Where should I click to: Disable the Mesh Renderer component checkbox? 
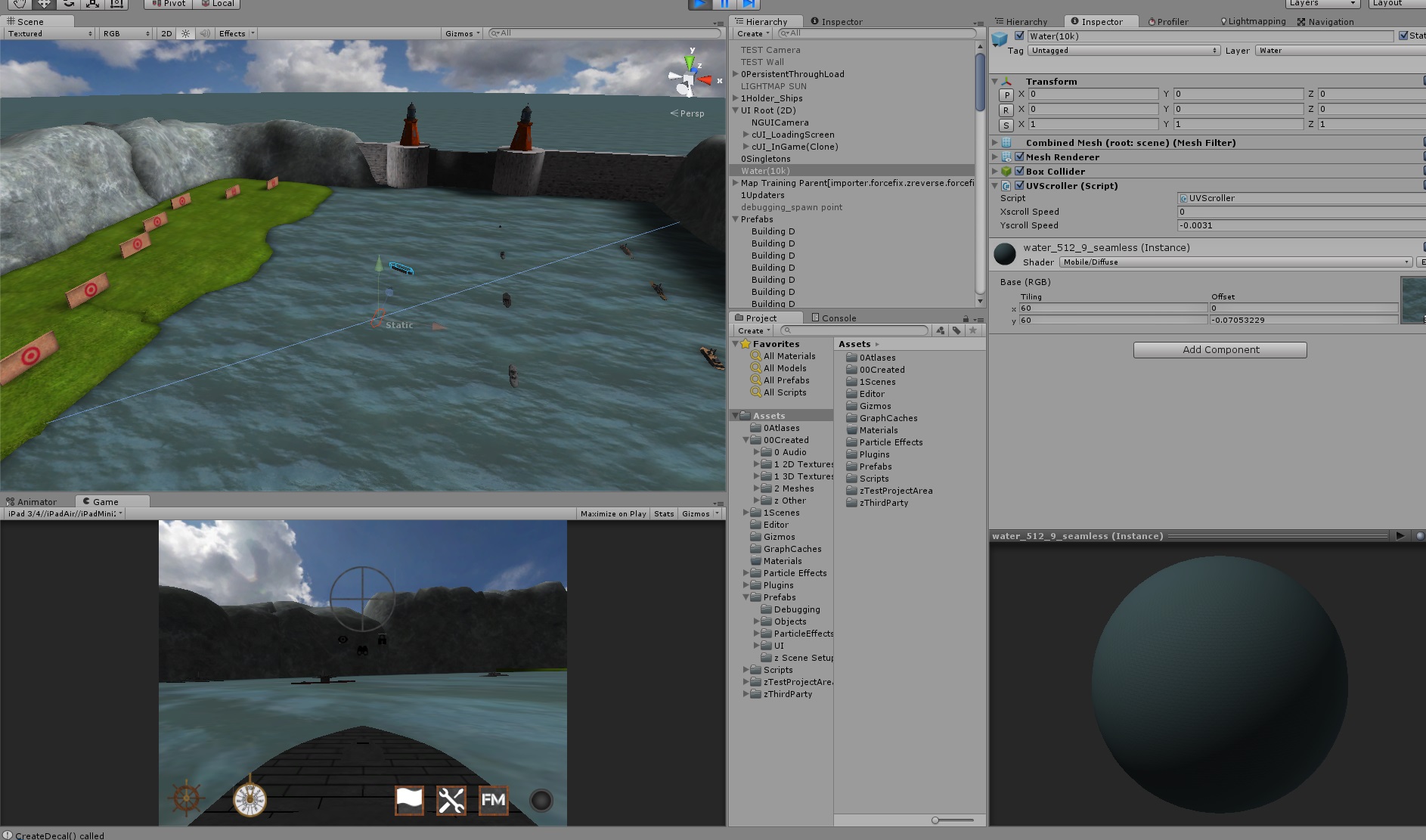pos(1019,157)
